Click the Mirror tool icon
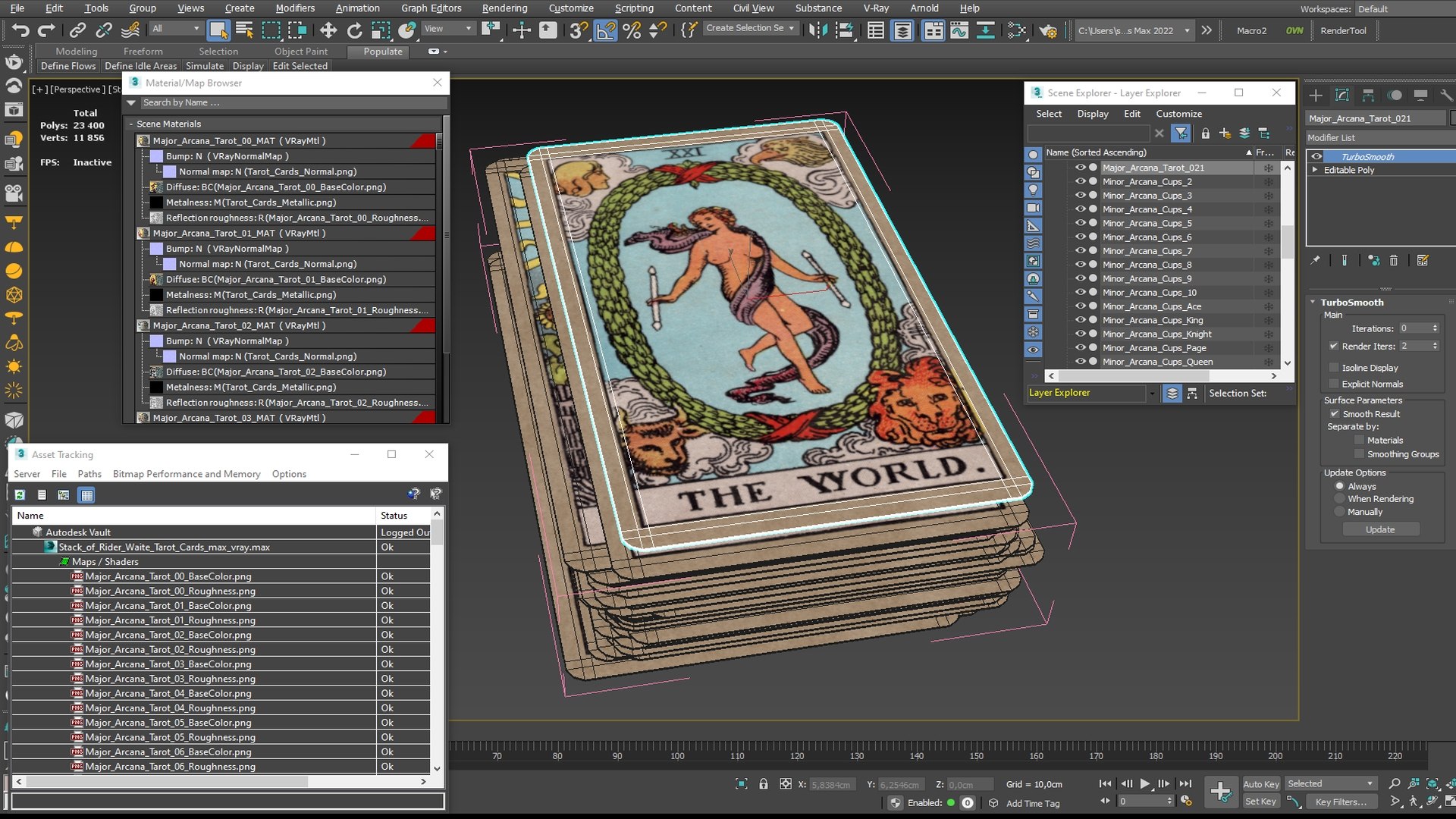1456x819 pixels. coord(817,30)
